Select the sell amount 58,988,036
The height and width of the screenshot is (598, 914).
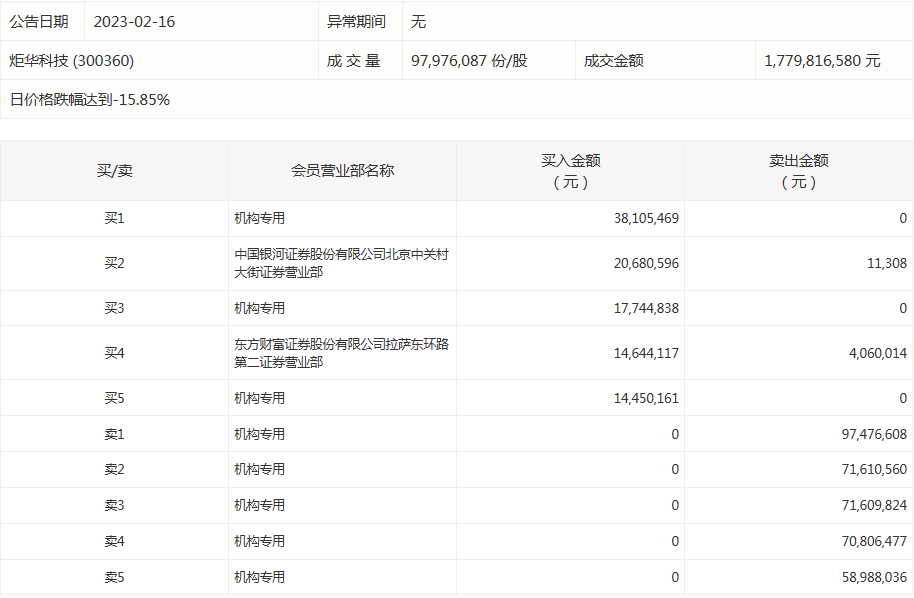click(x=869, y=577)
